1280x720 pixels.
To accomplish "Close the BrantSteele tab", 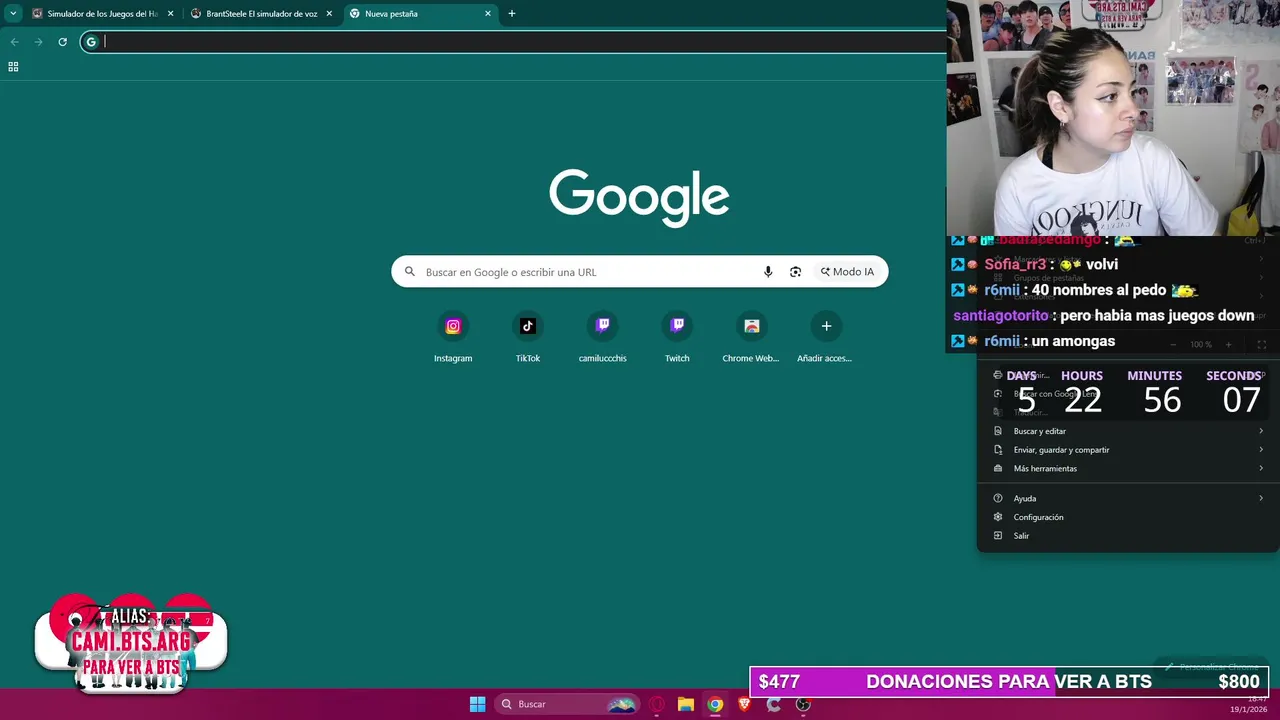I will tap(329, 14).
